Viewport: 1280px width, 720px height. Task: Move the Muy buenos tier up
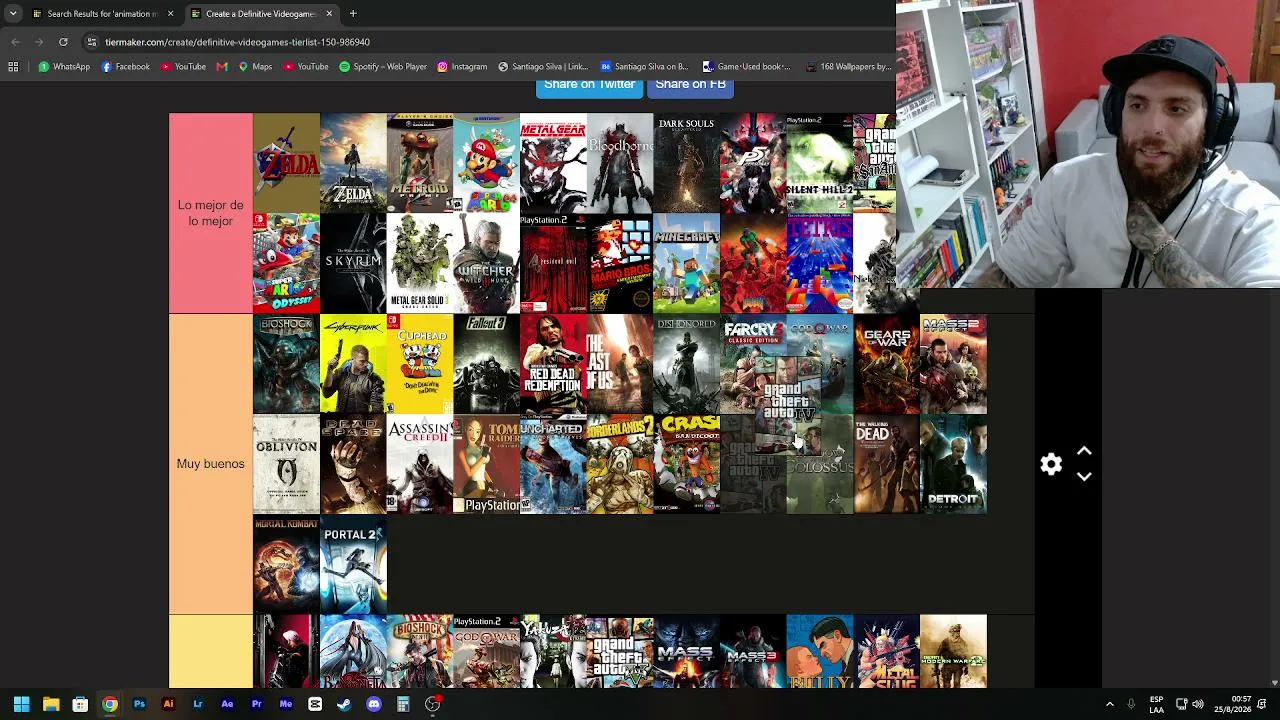pos(1084,452)
